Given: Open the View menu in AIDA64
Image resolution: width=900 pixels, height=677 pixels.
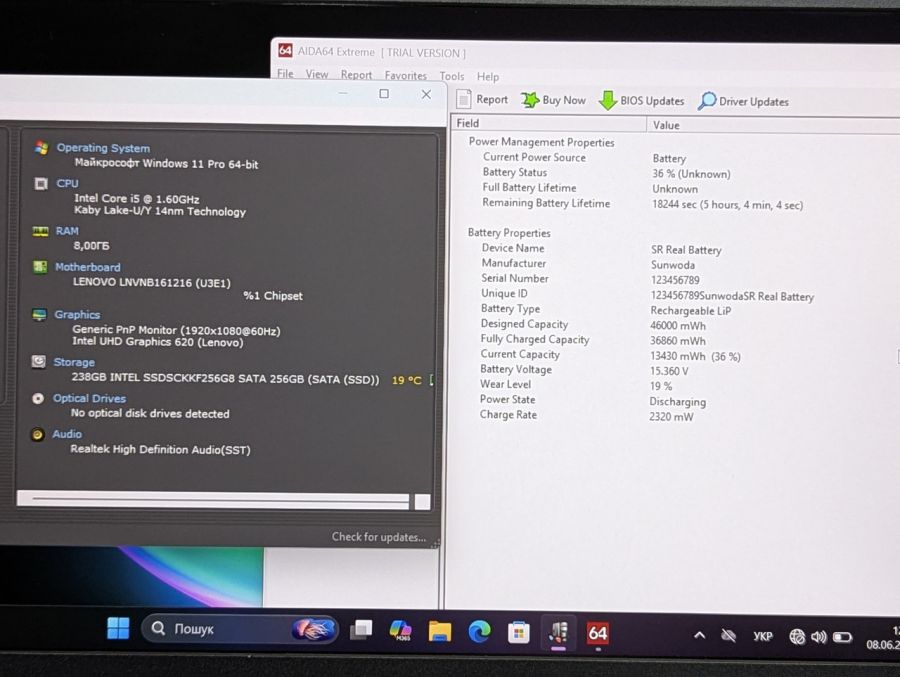Looking at the screenshot, I should [317, 74].
